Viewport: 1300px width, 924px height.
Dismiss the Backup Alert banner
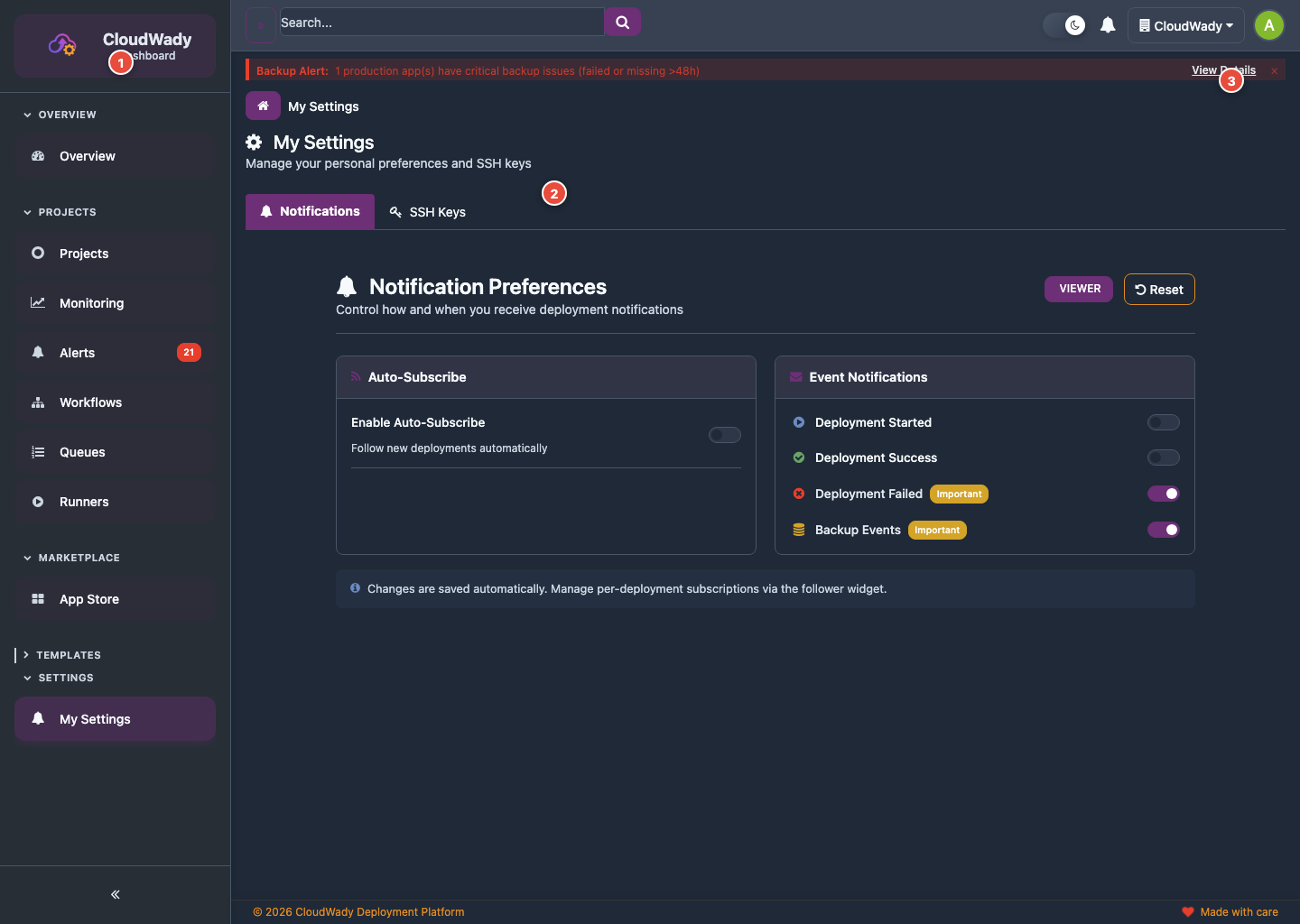1274,71
